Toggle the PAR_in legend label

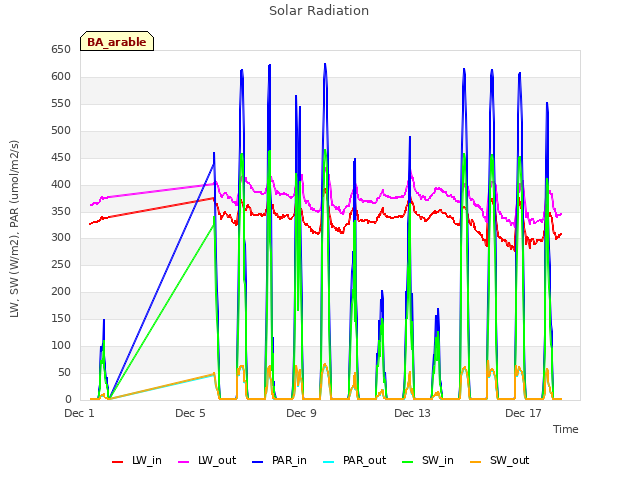click(x=289, y=461)
